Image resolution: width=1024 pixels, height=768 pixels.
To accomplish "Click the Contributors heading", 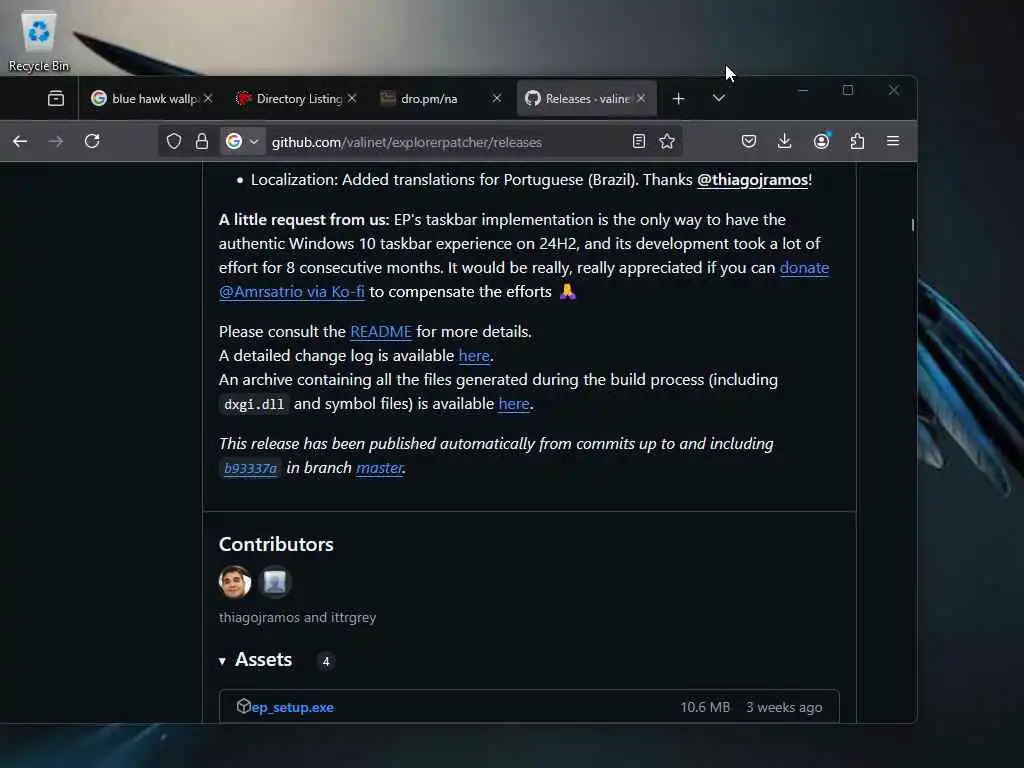I will (x=276, y=544).
